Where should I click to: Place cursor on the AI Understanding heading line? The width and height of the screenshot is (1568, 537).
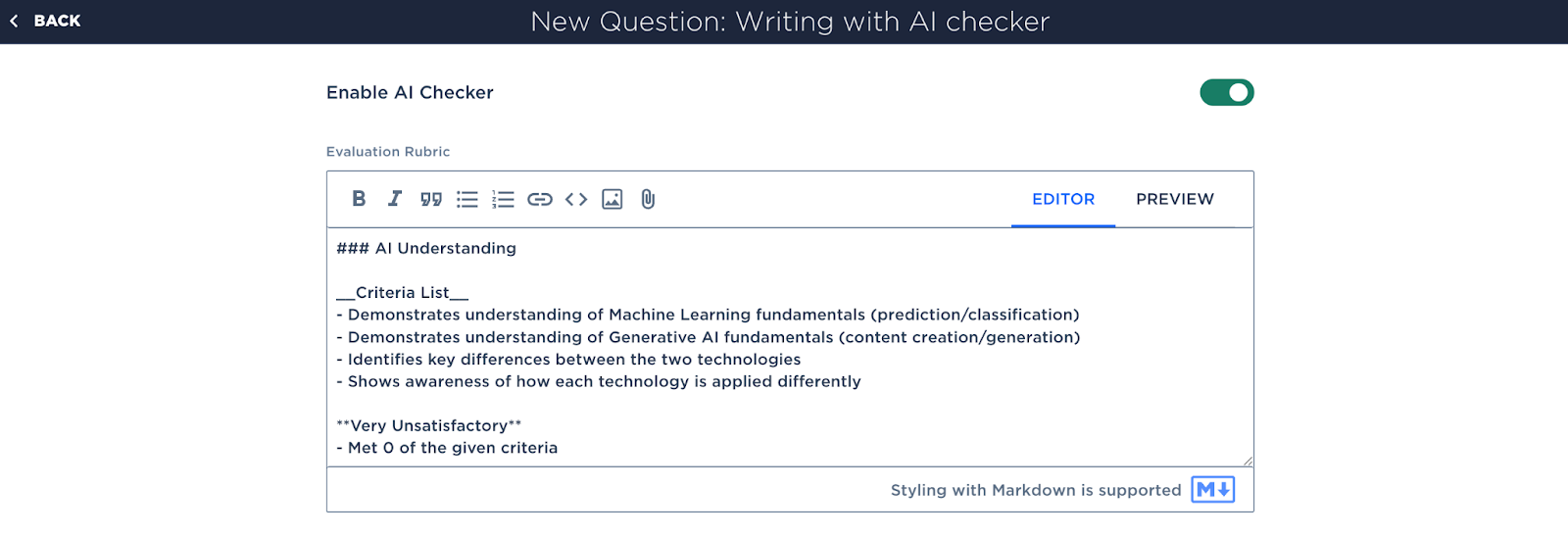pyautogui.click(x=426, y=248)
